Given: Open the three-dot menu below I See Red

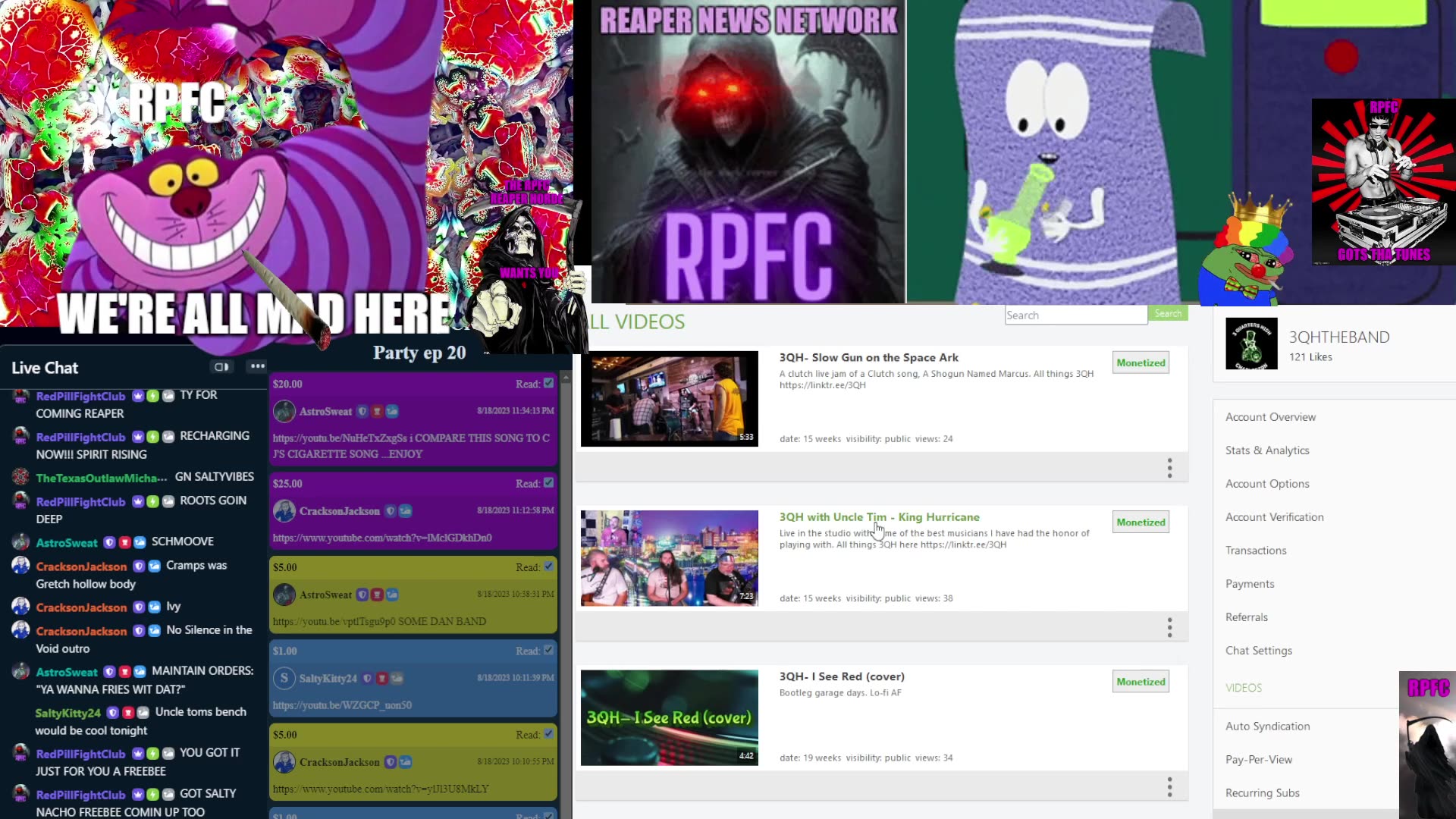Looking at the screenshot, I should click(1169, 786).
